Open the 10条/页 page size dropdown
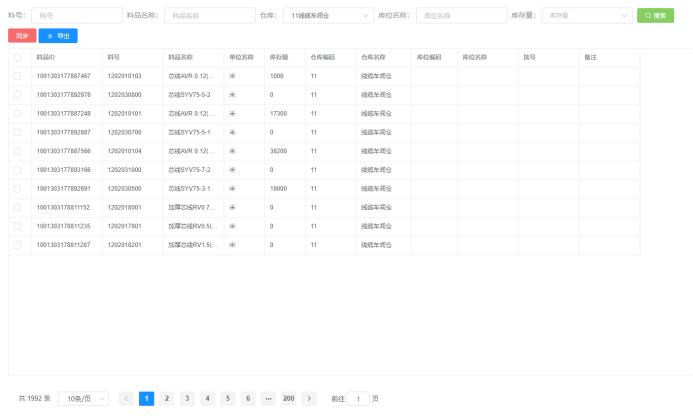Image resolution: width=693 pixels, height=419 pixels. pos(83,398)
